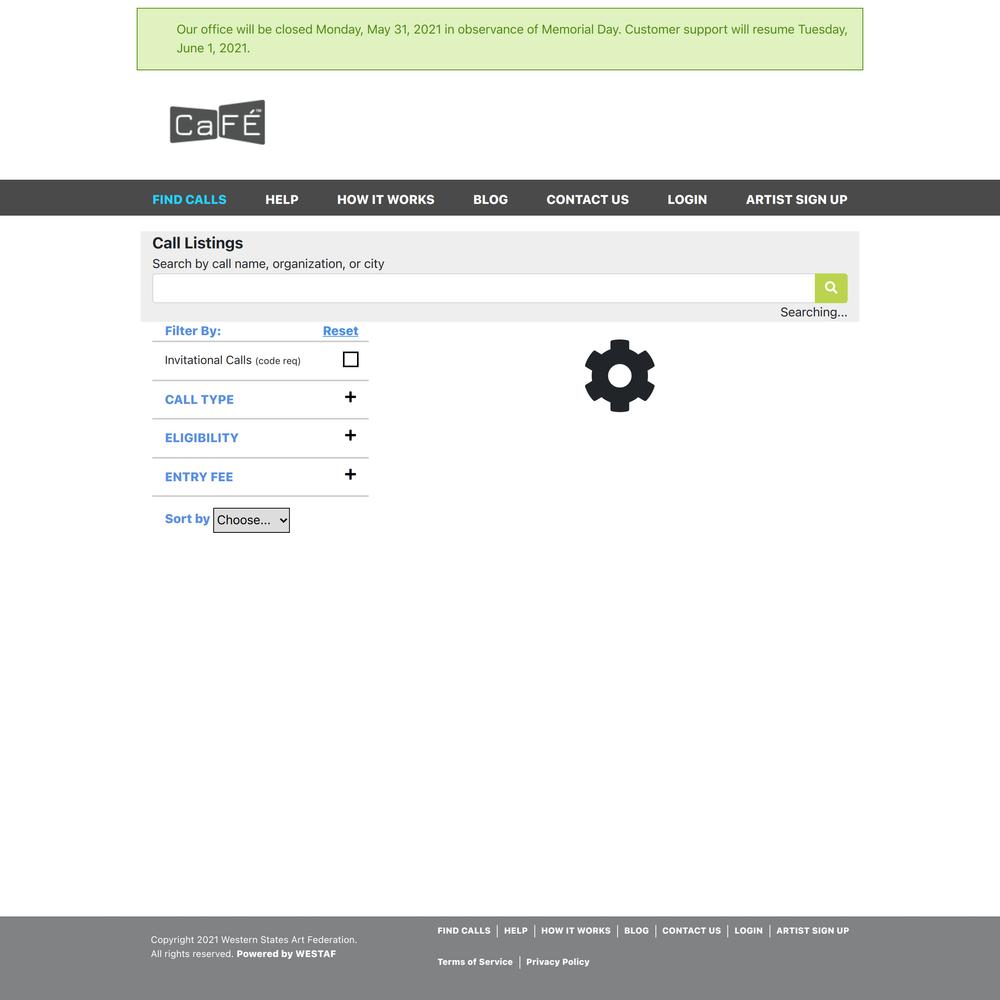Reset the filters via Reset link
Viewport: 1000px width, 1000px height.
coord(340,330)
